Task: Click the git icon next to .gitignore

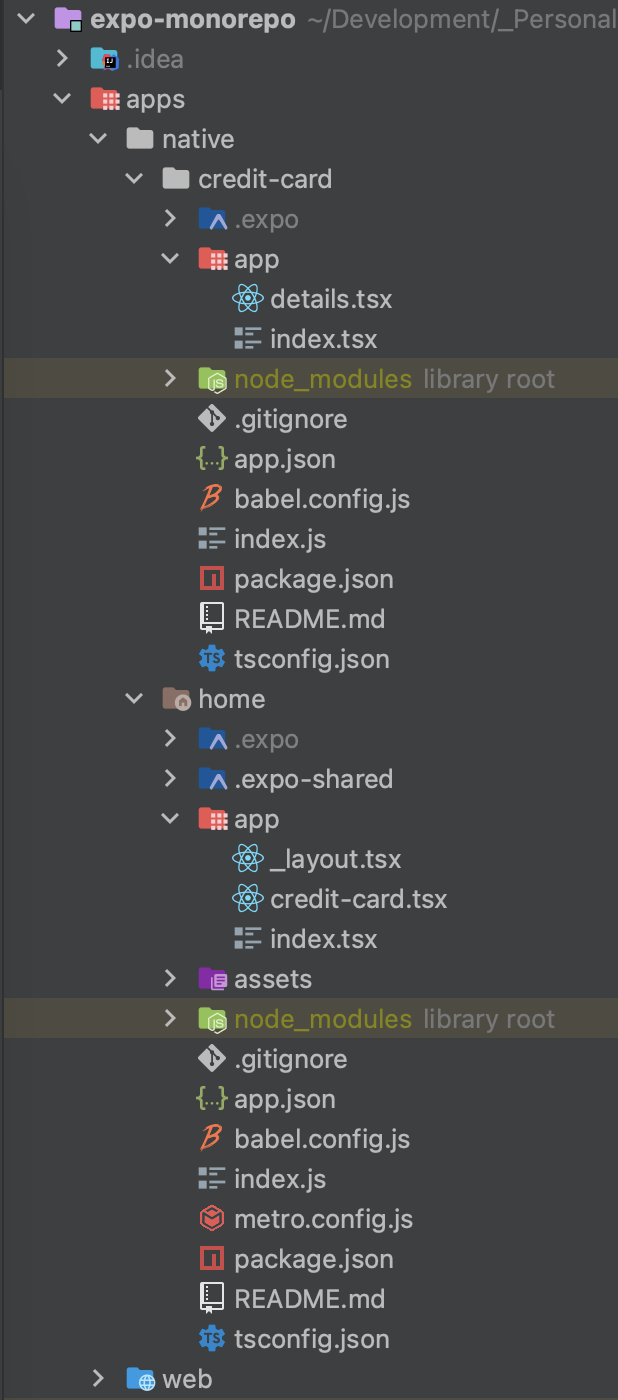Action: pos(210,418)
